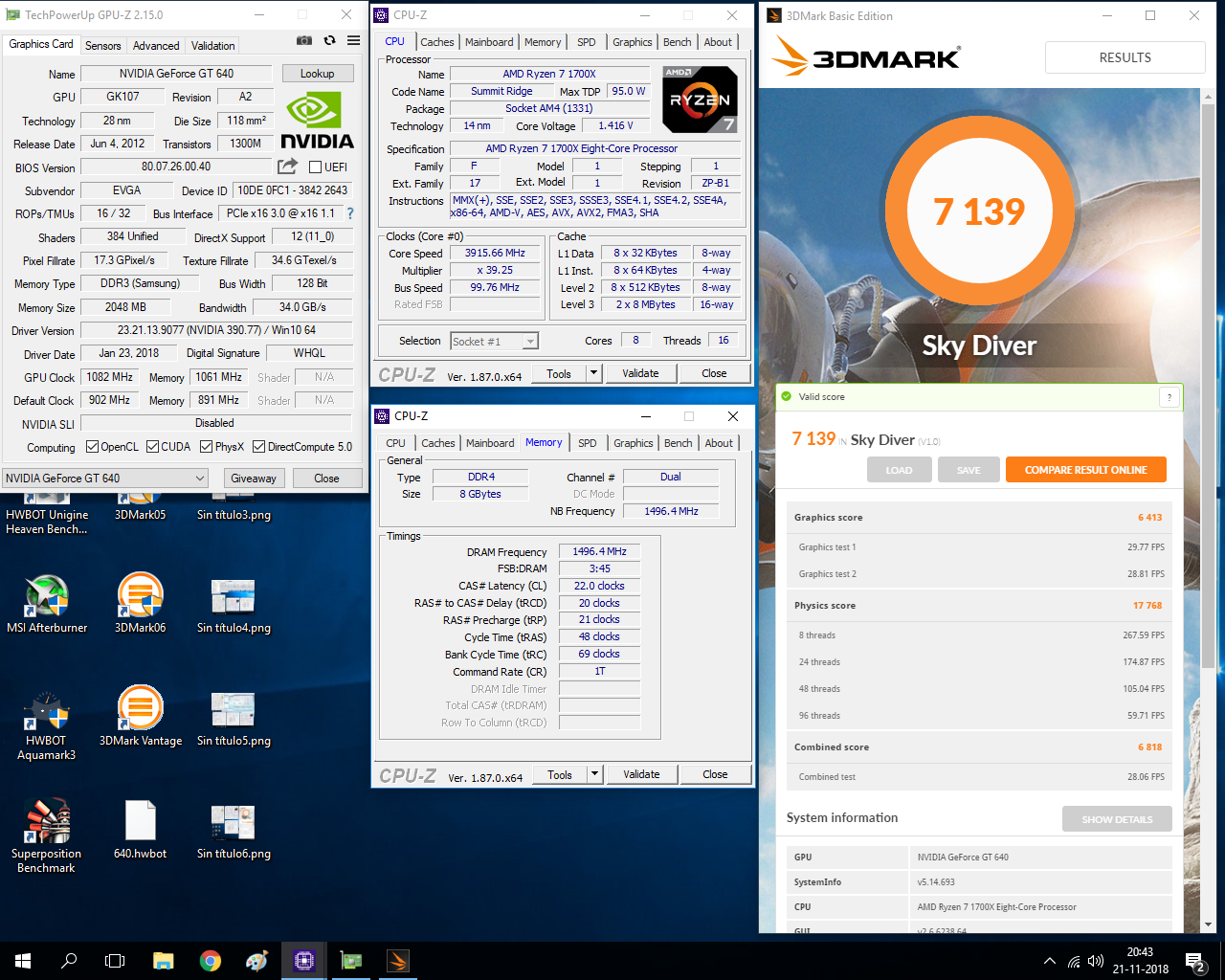Open the Windows Start menu
The image size is (1225, 980).
(x=23, y=961)
